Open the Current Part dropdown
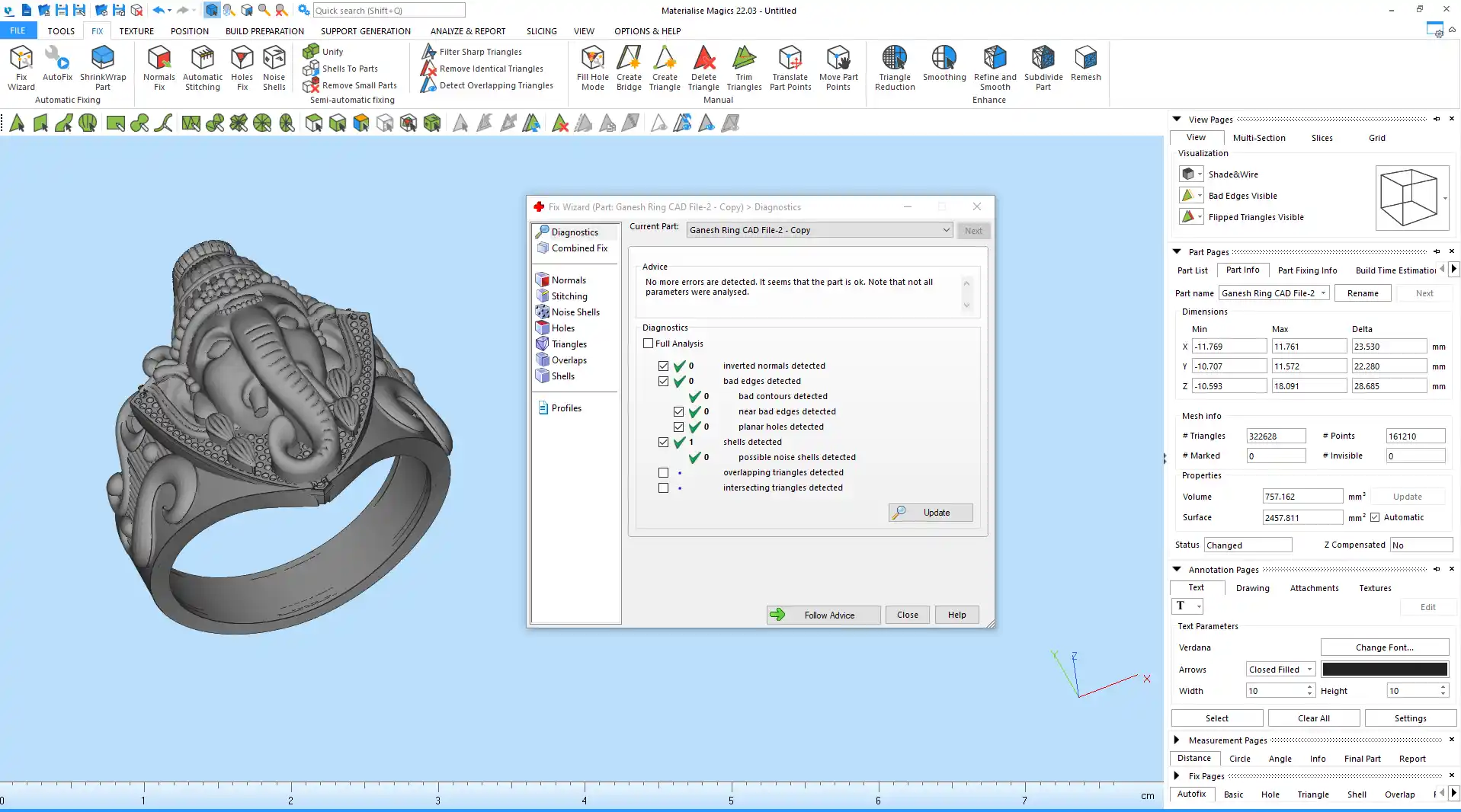The image size is (1461, 812). pyautogui.click(x=819, y=230)
